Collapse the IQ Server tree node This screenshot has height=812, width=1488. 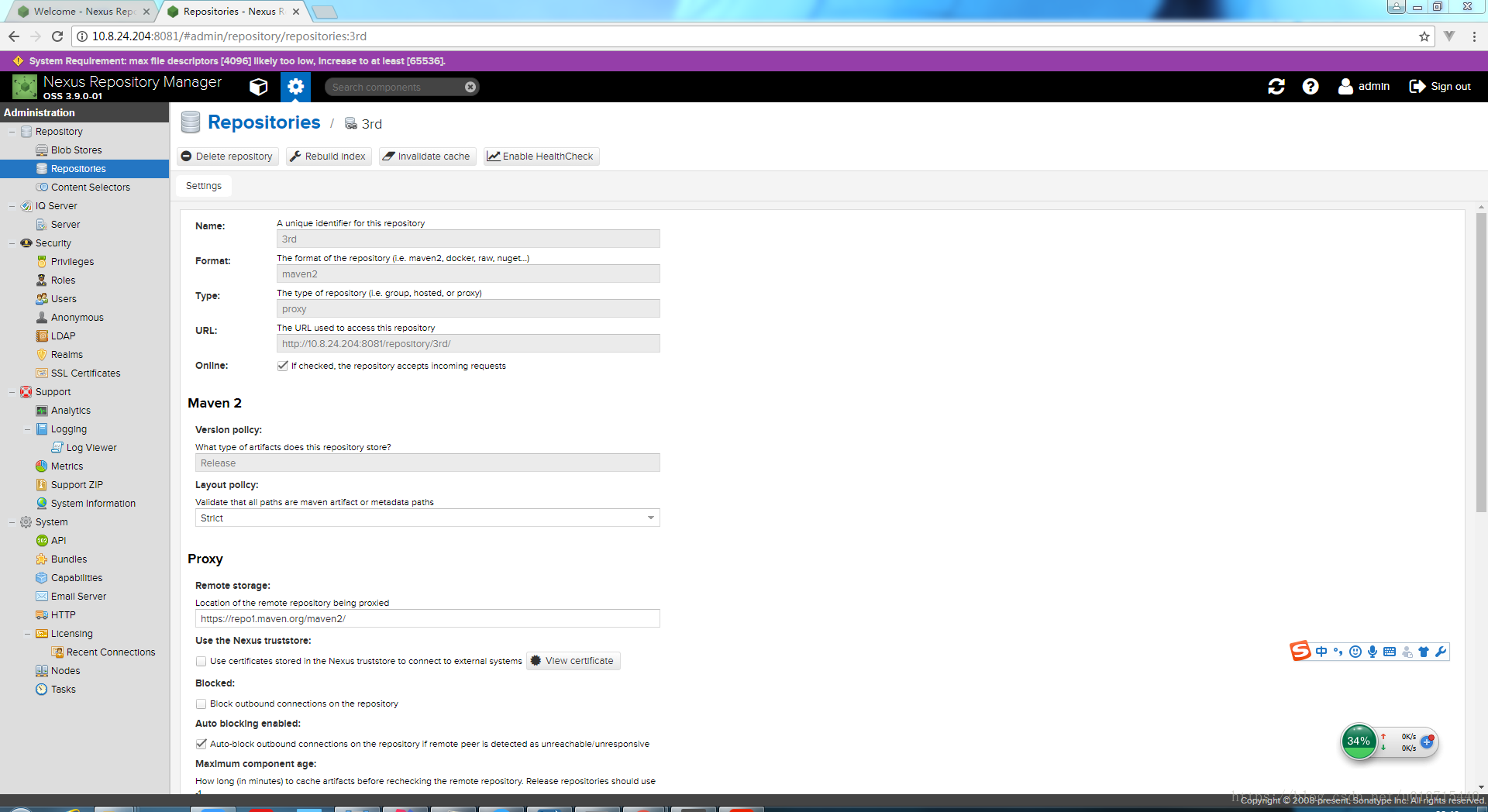click(x=12, y=206)
